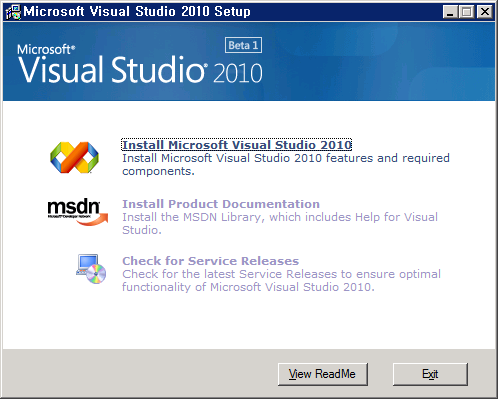Viewport: 498px width, 399px height.
Task: Minimize the Setup window
Action: click(x=450, y=12)
